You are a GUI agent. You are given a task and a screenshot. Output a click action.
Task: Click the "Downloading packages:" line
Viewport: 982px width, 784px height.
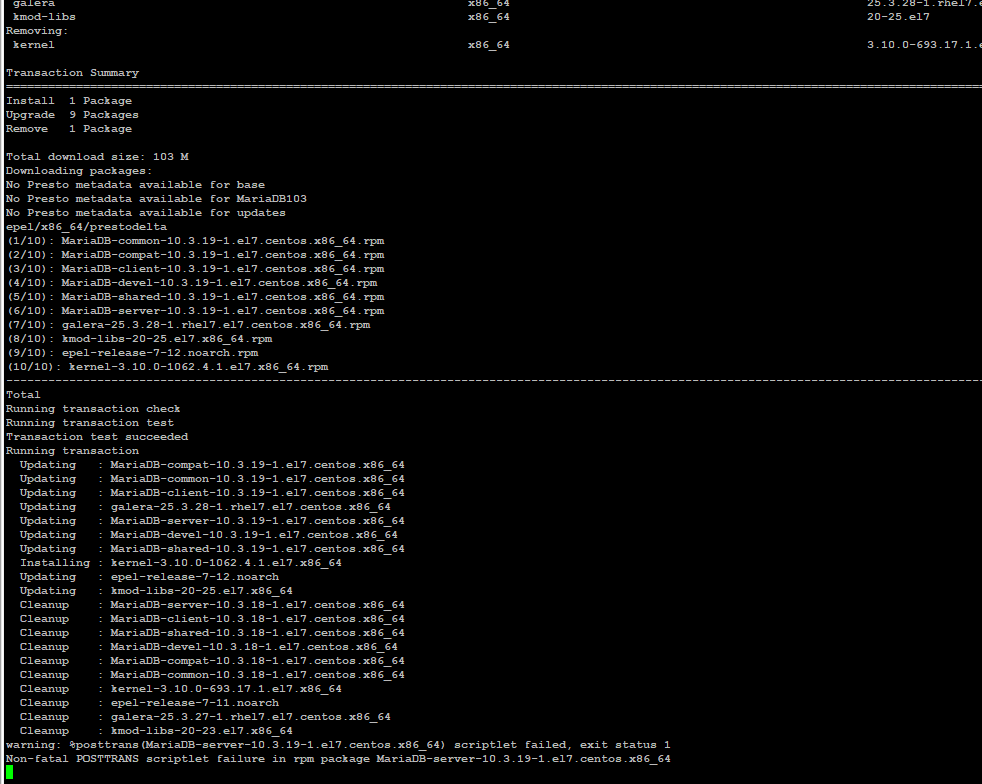point(79,171)
